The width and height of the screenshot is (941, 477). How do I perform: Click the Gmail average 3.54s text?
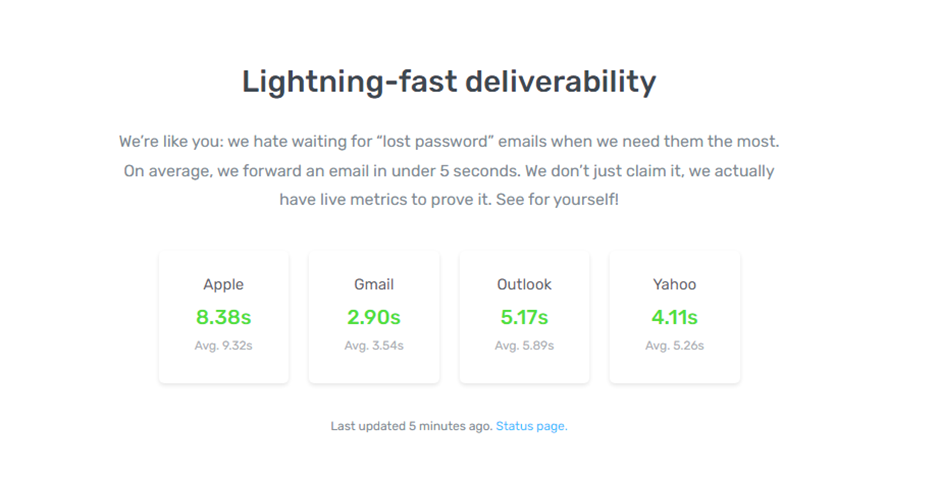click(x=374, y=346)
